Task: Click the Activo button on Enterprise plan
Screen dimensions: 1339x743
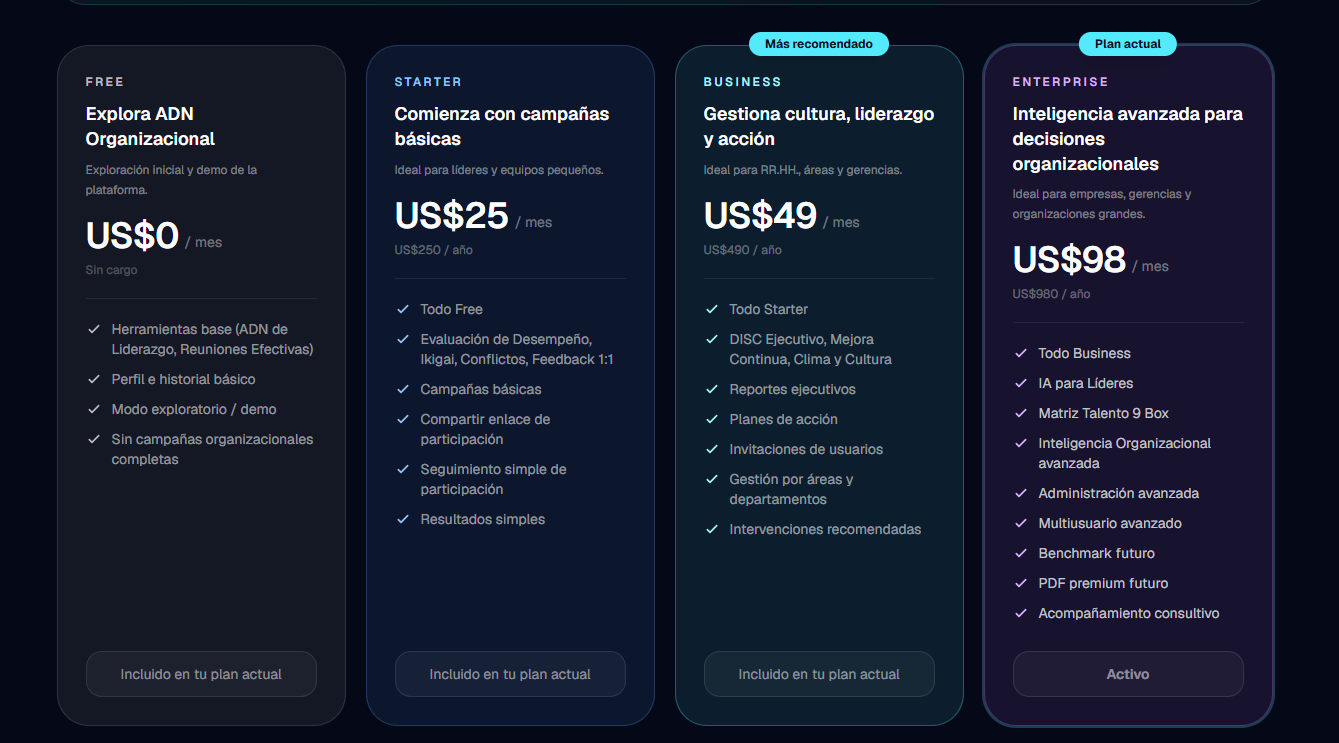Action: (x=1128, y=674)
